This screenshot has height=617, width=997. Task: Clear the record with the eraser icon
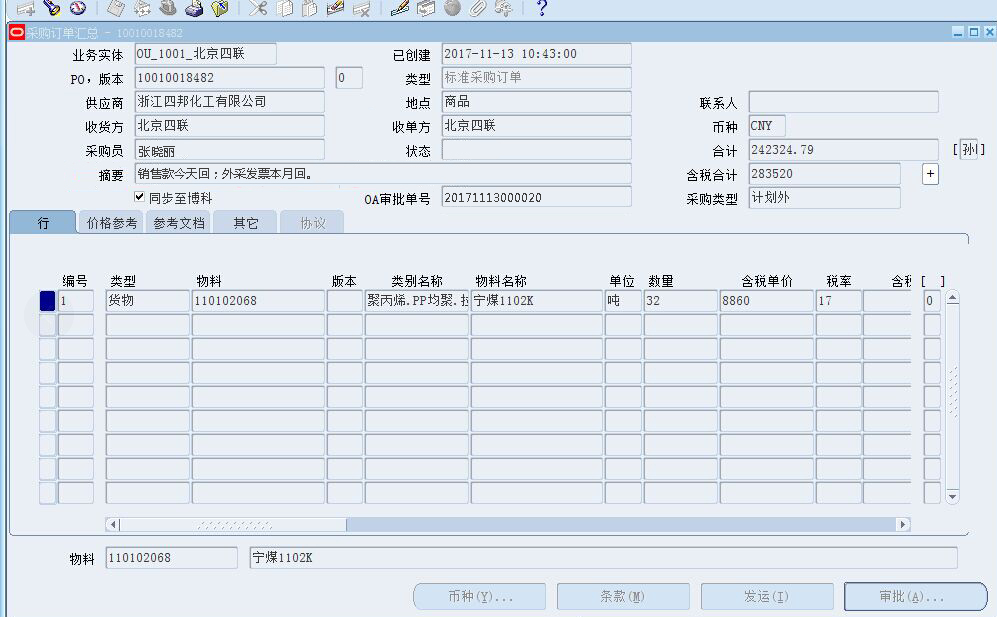click(335, 10)
